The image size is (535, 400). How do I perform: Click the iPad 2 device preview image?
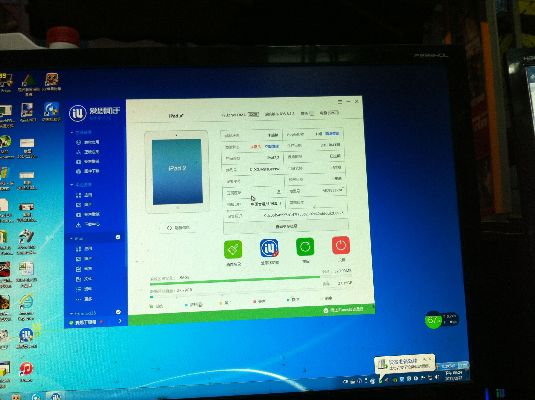tap(177, 171)
